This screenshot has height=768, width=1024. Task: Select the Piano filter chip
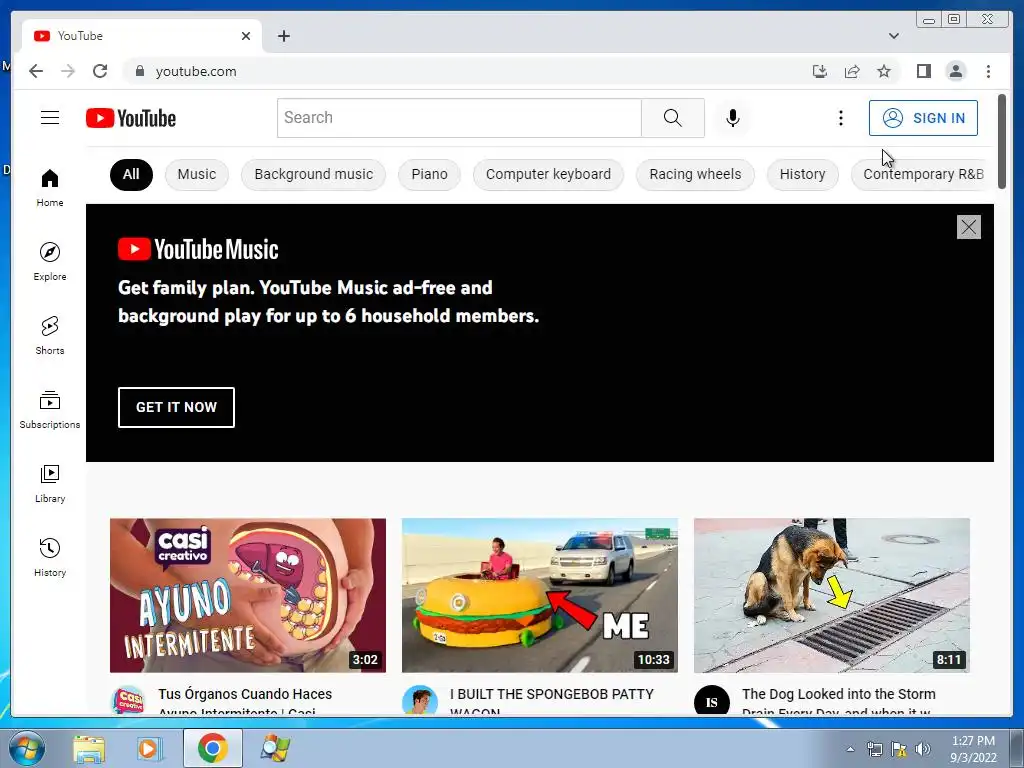429,174
